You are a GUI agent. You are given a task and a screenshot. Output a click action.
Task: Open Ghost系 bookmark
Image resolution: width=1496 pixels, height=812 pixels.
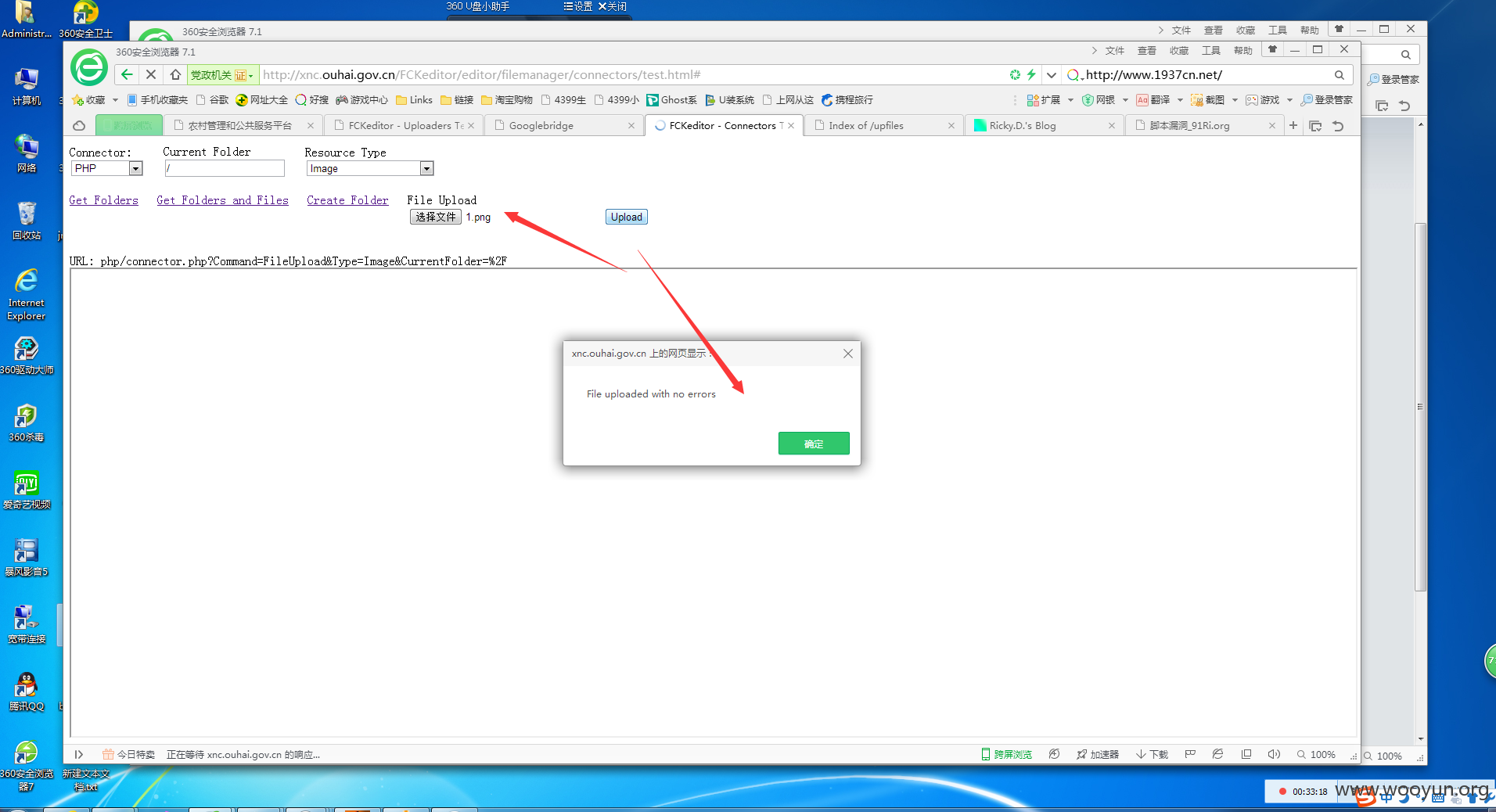(671, 100)
